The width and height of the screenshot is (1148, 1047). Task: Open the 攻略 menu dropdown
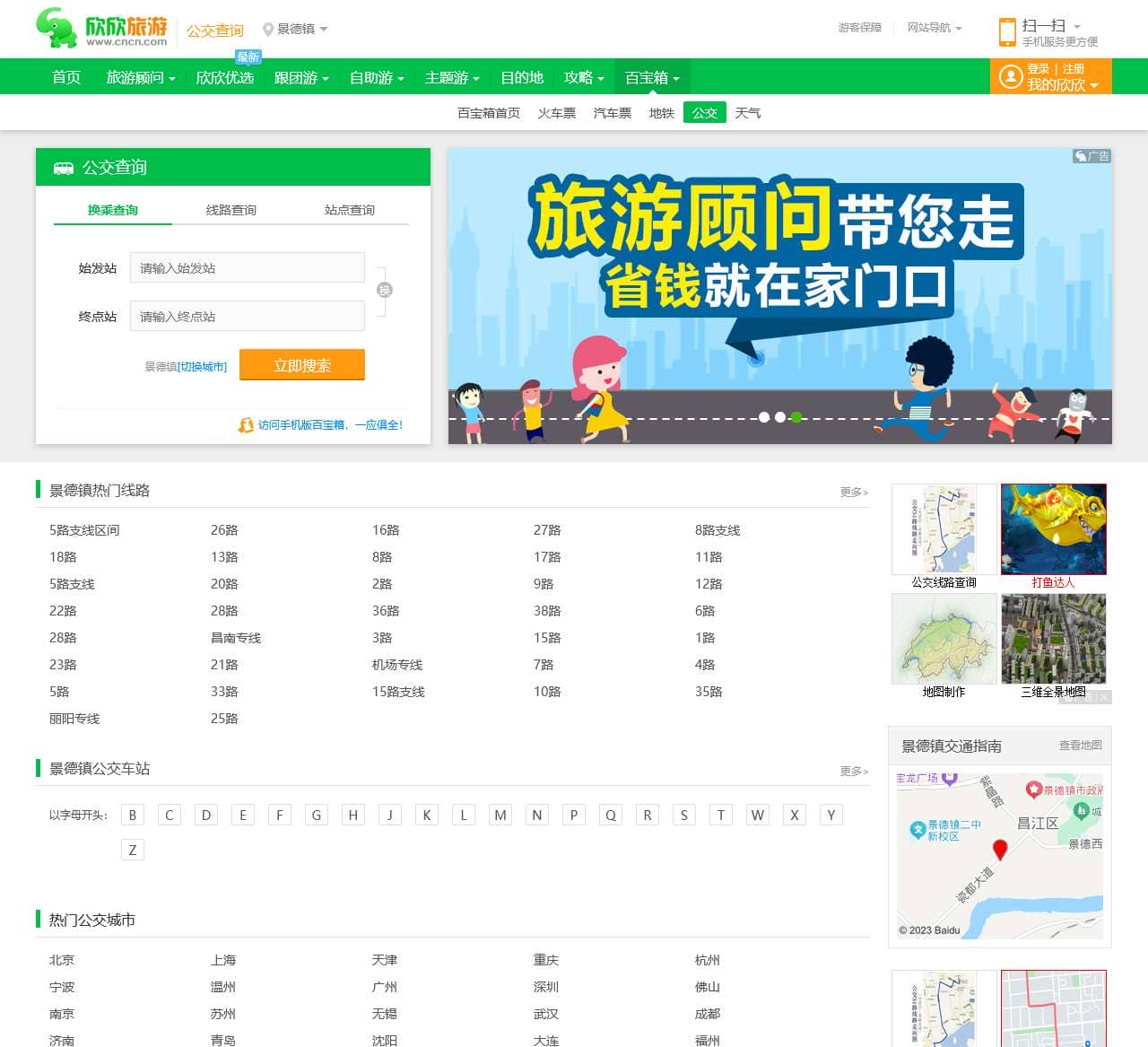point(584,78)
